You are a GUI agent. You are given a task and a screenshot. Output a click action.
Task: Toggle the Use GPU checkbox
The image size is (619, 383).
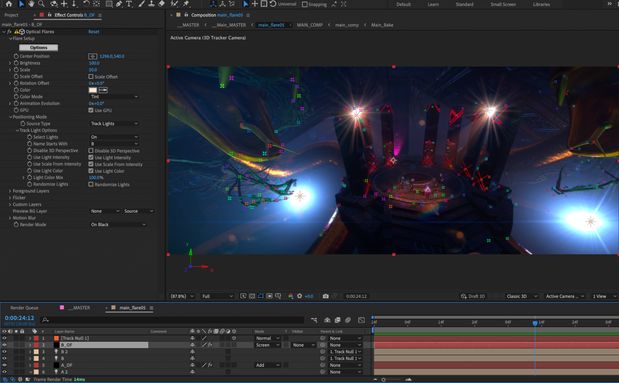coord(91,110)
